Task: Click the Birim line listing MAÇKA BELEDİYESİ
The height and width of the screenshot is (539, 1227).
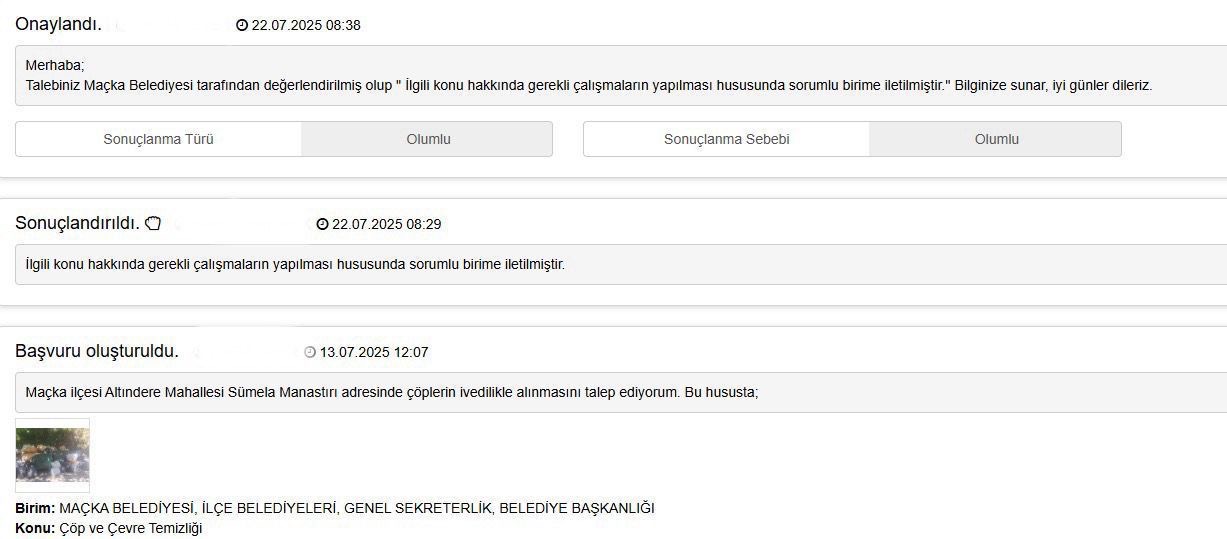Action: click(335, 508)
